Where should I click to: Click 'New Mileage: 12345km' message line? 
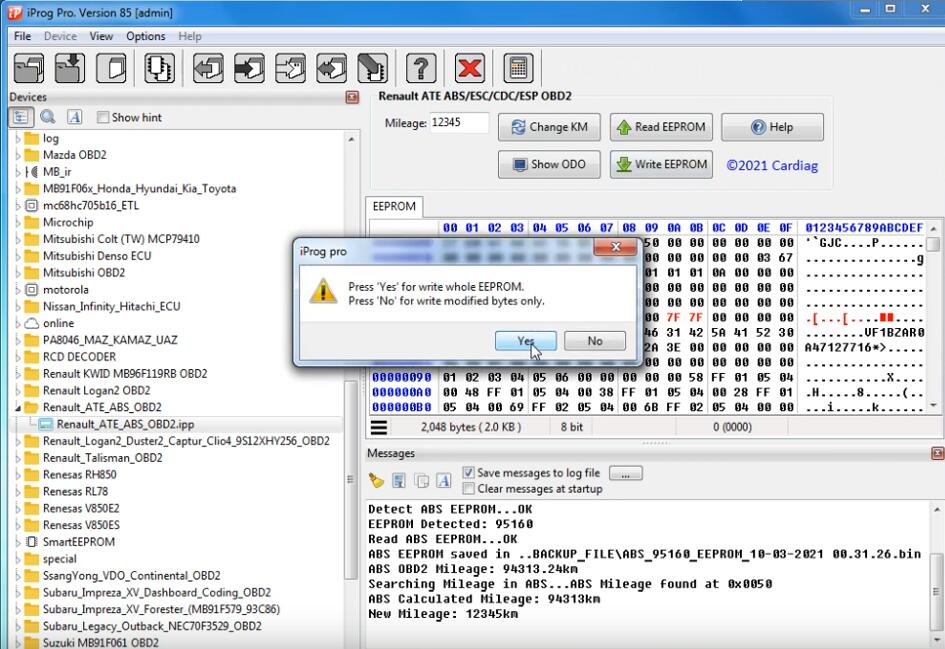coord(443,614)
